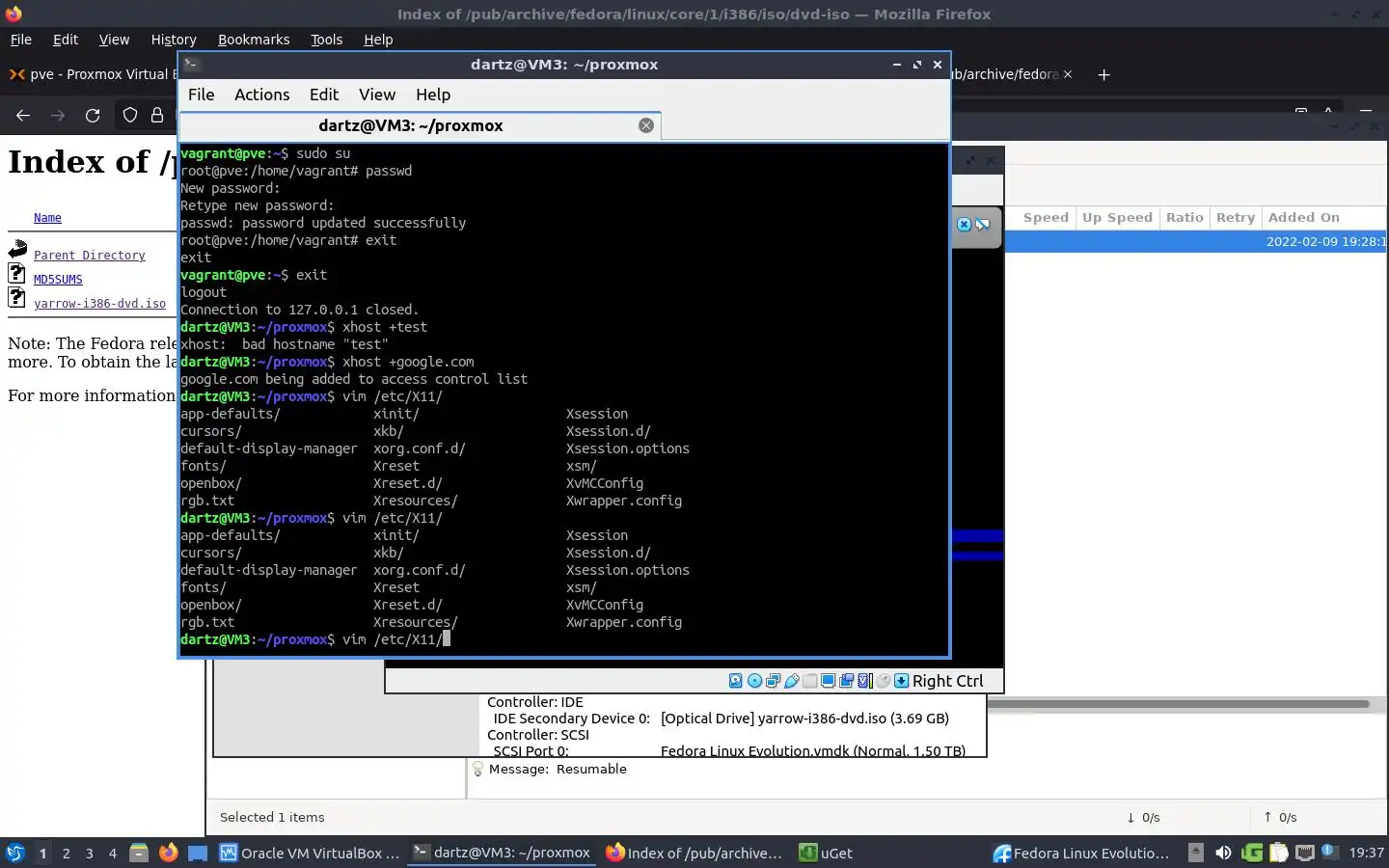Sort directory listing by Name

point(47,218)
